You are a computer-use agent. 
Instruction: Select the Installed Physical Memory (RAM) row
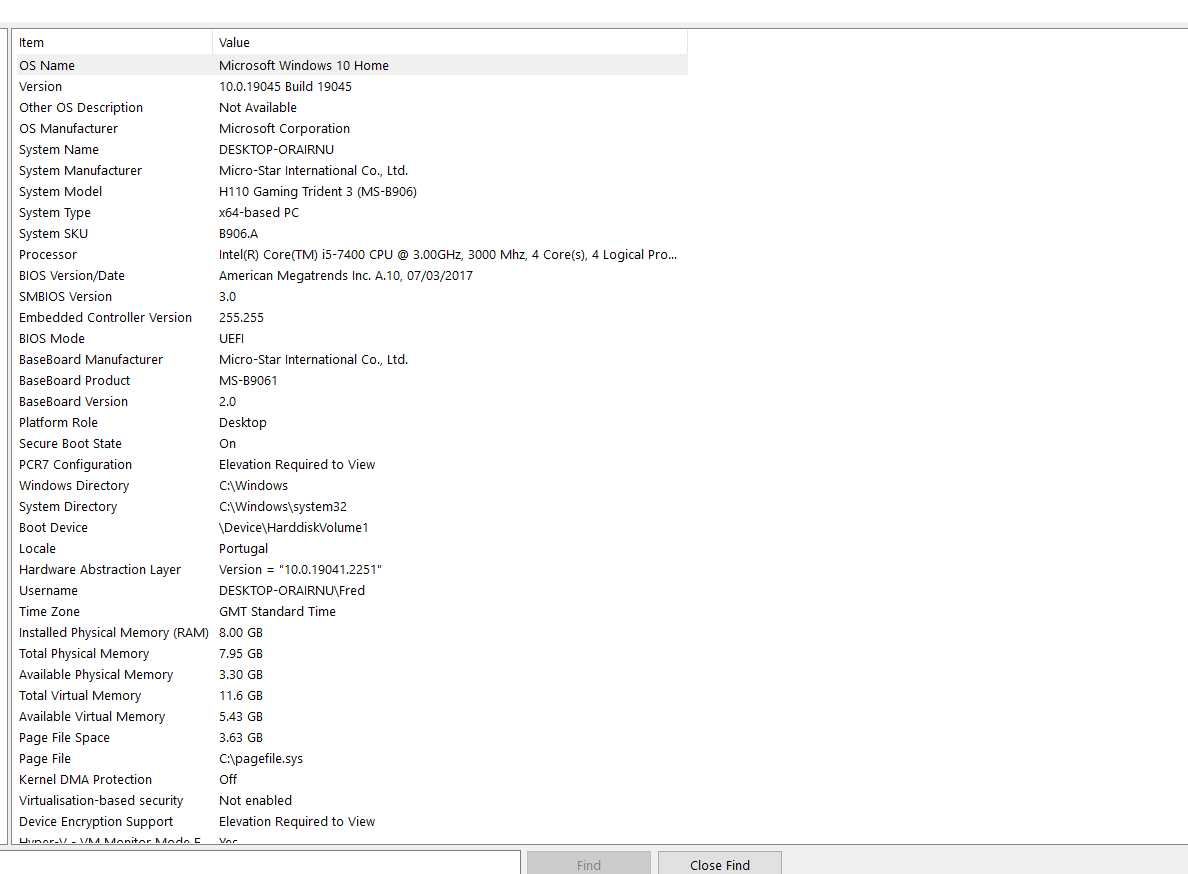point(350,632)
